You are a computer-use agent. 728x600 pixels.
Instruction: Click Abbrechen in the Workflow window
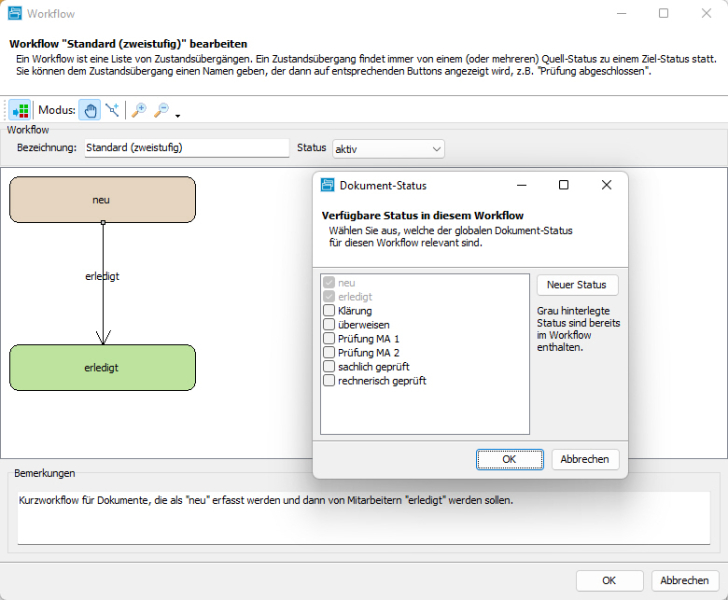click(685, 580)
